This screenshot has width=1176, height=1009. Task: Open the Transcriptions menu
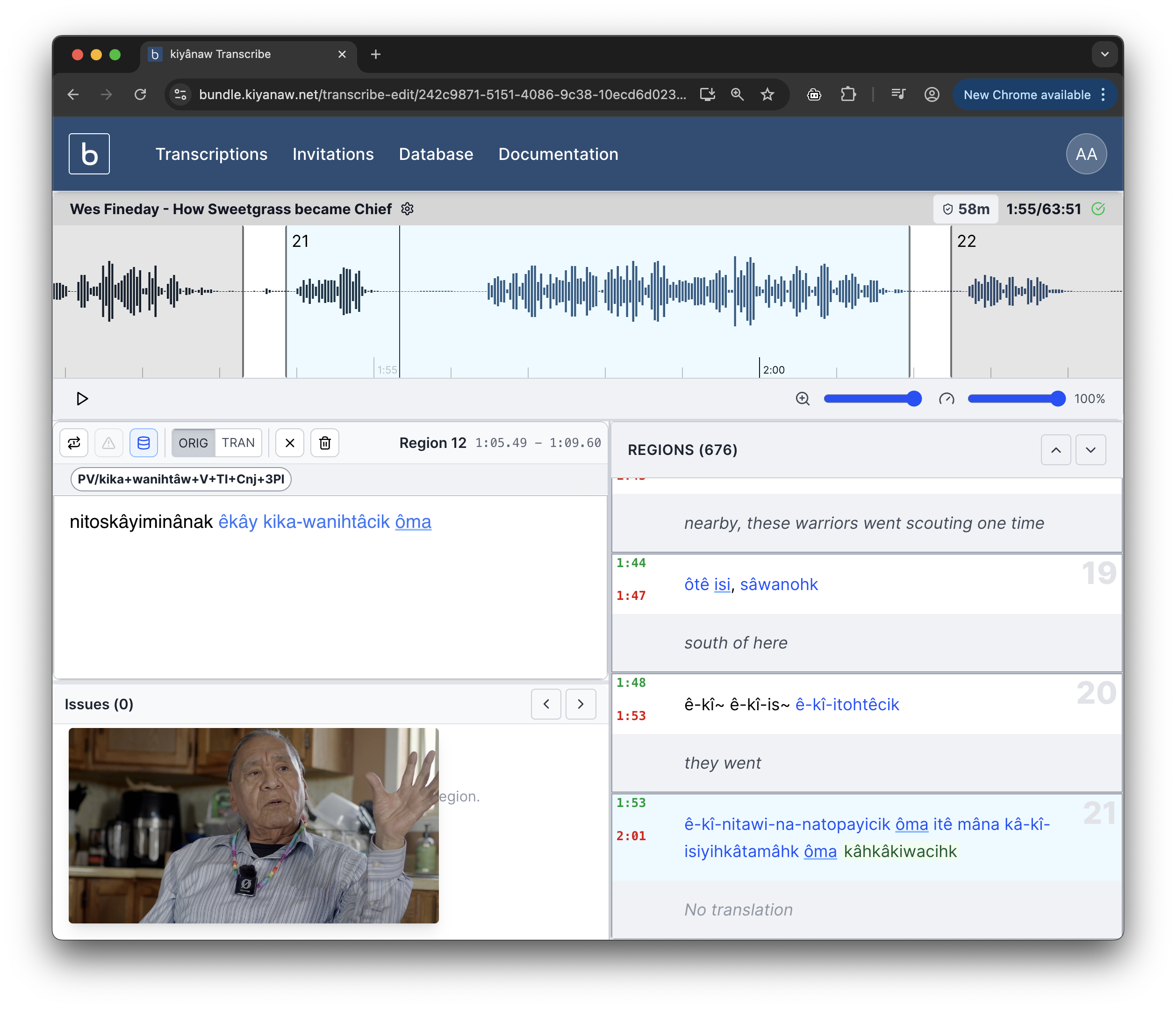coord(211,154)
